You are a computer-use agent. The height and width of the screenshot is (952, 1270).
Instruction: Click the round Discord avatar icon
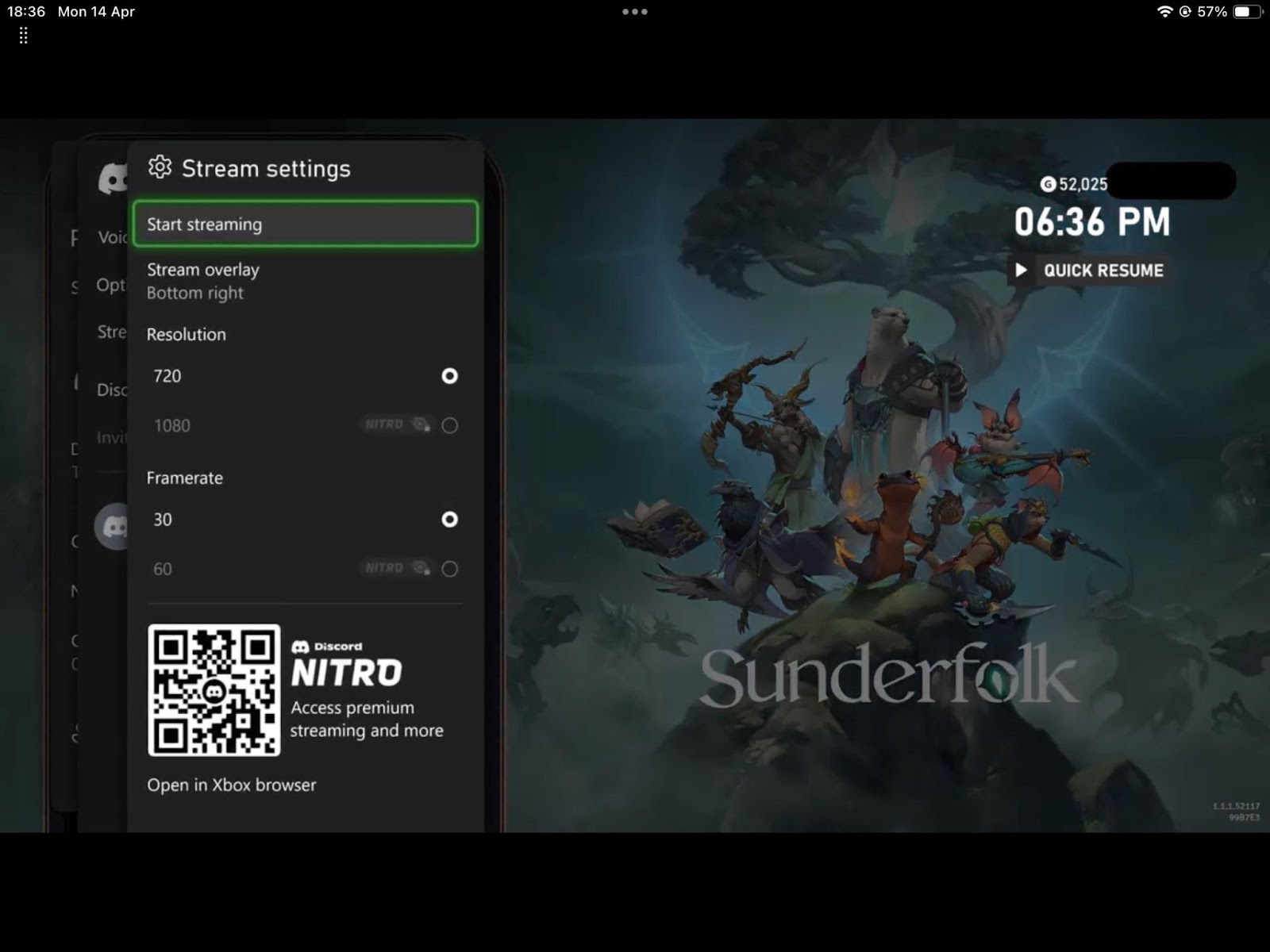tap(112, 526)
